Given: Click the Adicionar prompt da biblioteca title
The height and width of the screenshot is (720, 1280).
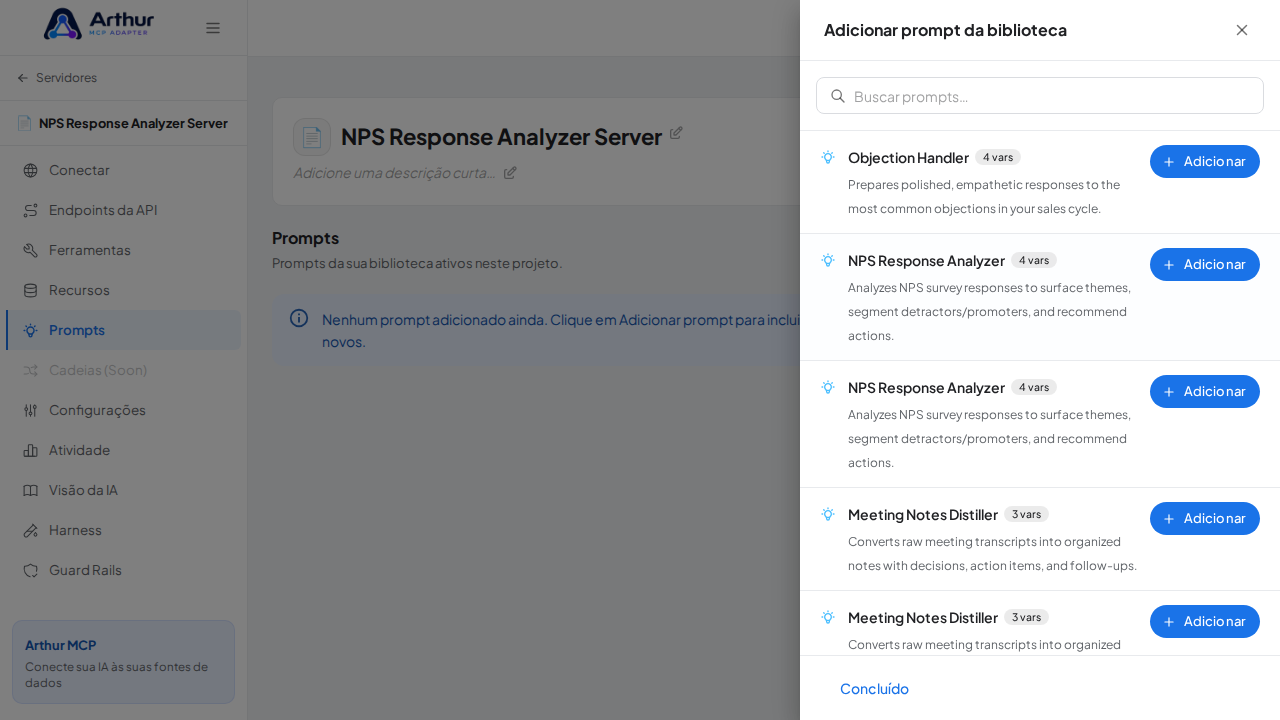Looking at the screenshot, I should click(945, 30).
